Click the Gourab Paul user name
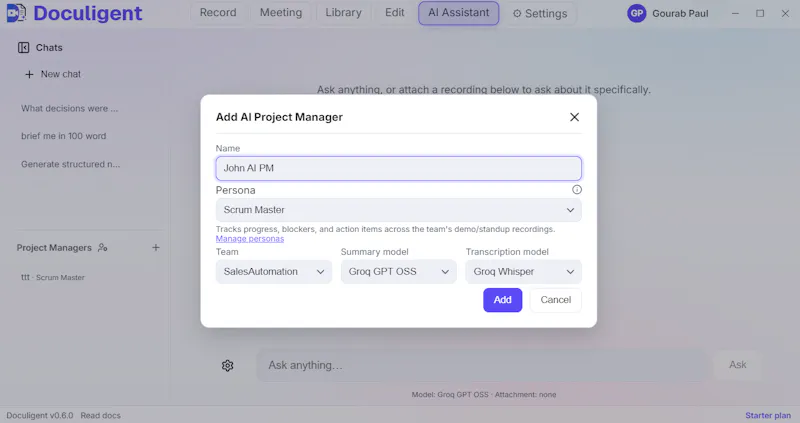The width and height of the screenshot is (800, 423). (680, 14)
